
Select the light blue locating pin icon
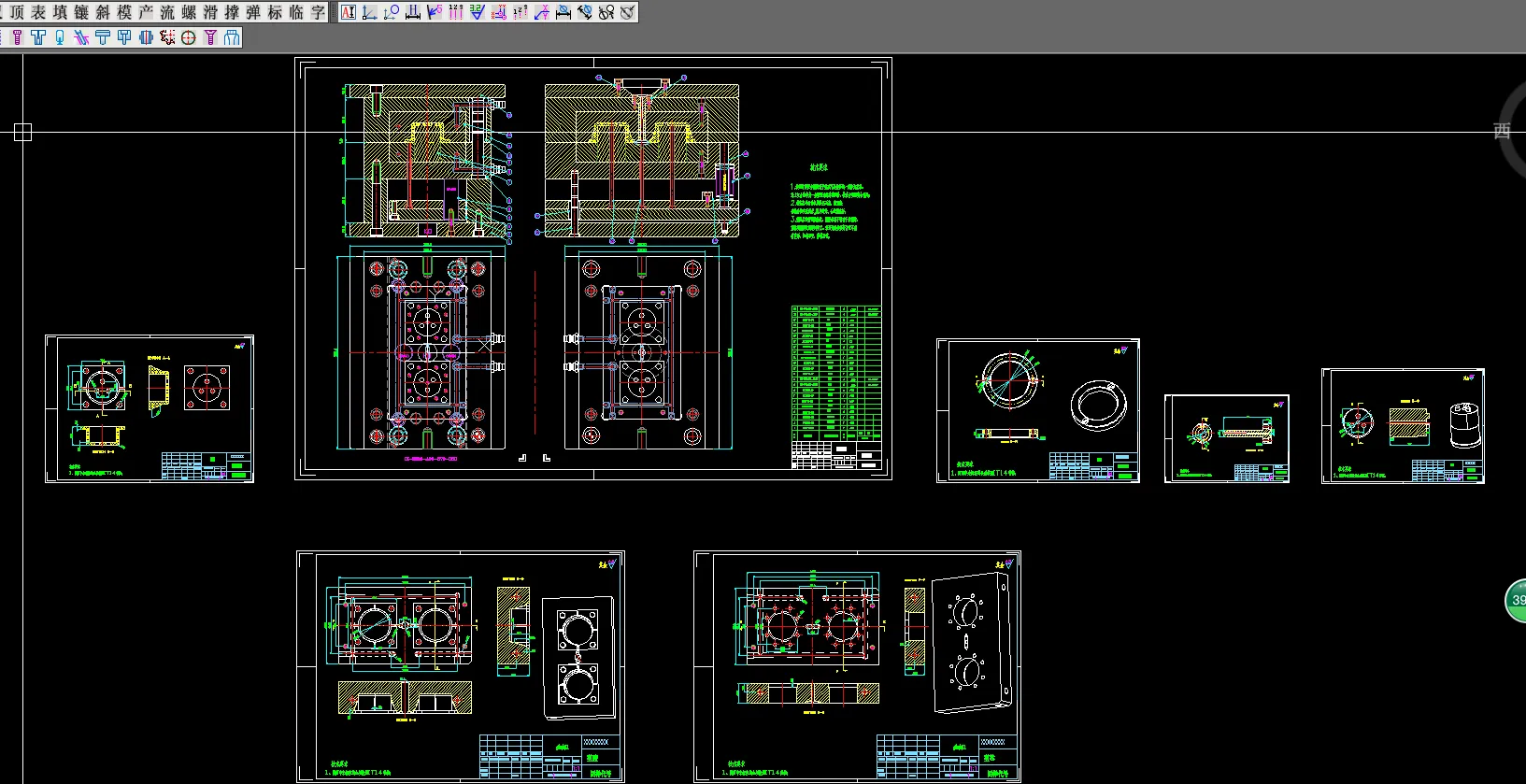point(60,37)
